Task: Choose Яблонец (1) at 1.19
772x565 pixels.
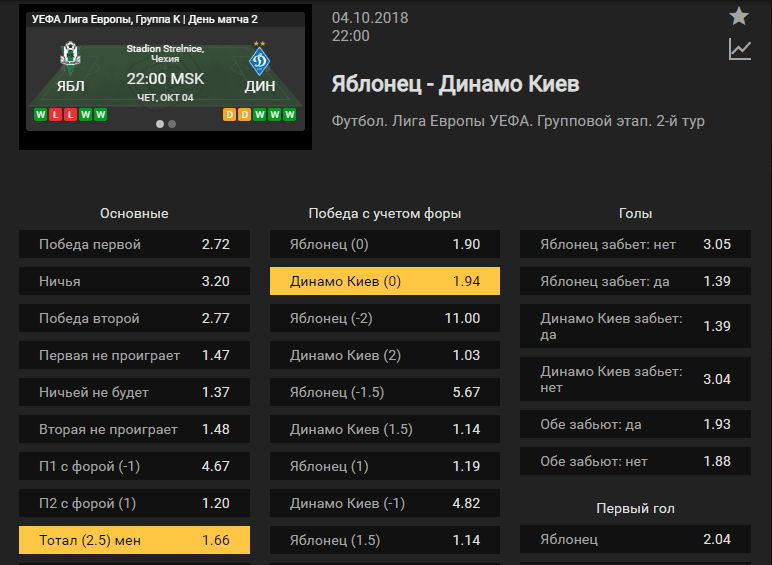Action: click(x=385, y=466)
